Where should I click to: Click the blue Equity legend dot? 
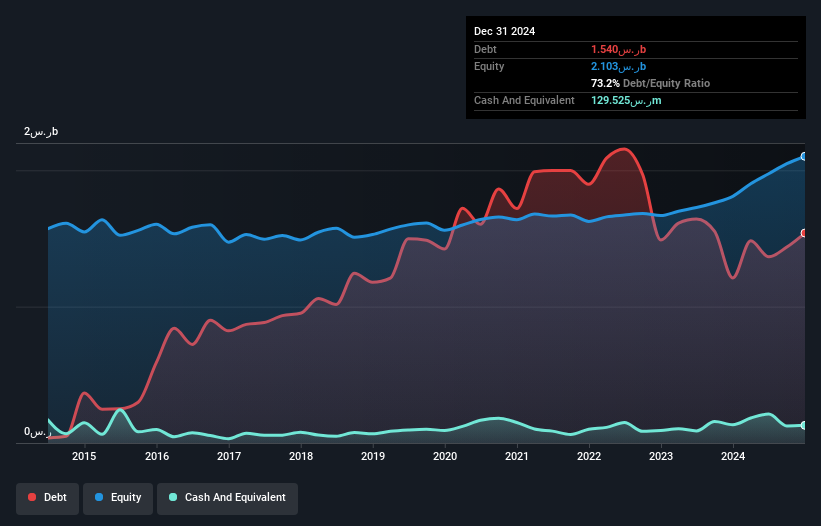click(x=99, y=497)
